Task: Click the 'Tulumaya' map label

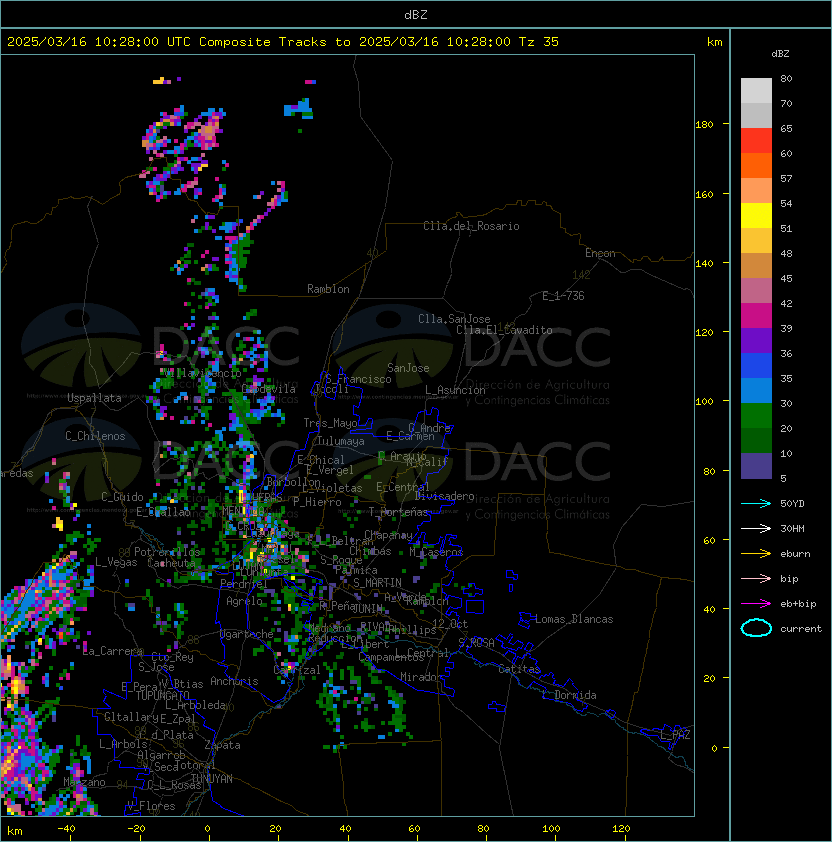Action: [341, 441]
